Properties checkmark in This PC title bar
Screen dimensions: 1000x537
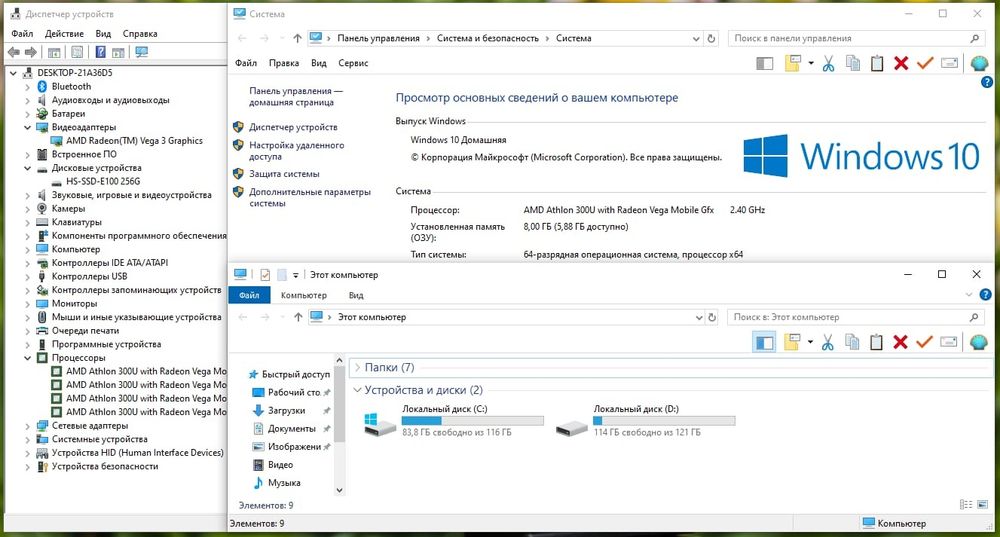pos(265,275)
